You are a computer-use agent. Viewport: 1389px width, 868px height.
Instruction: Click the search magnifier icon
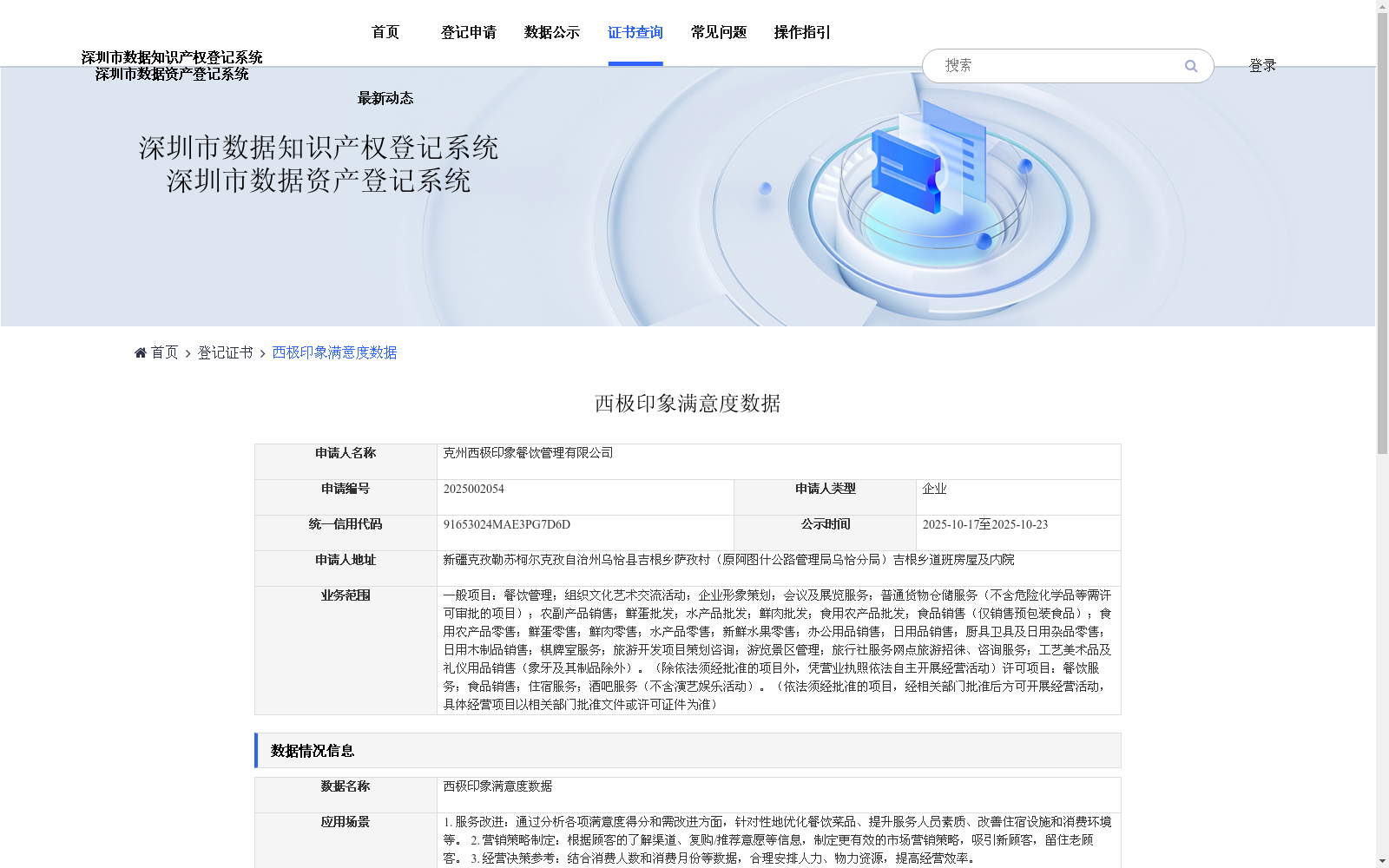coord(1190,66)
